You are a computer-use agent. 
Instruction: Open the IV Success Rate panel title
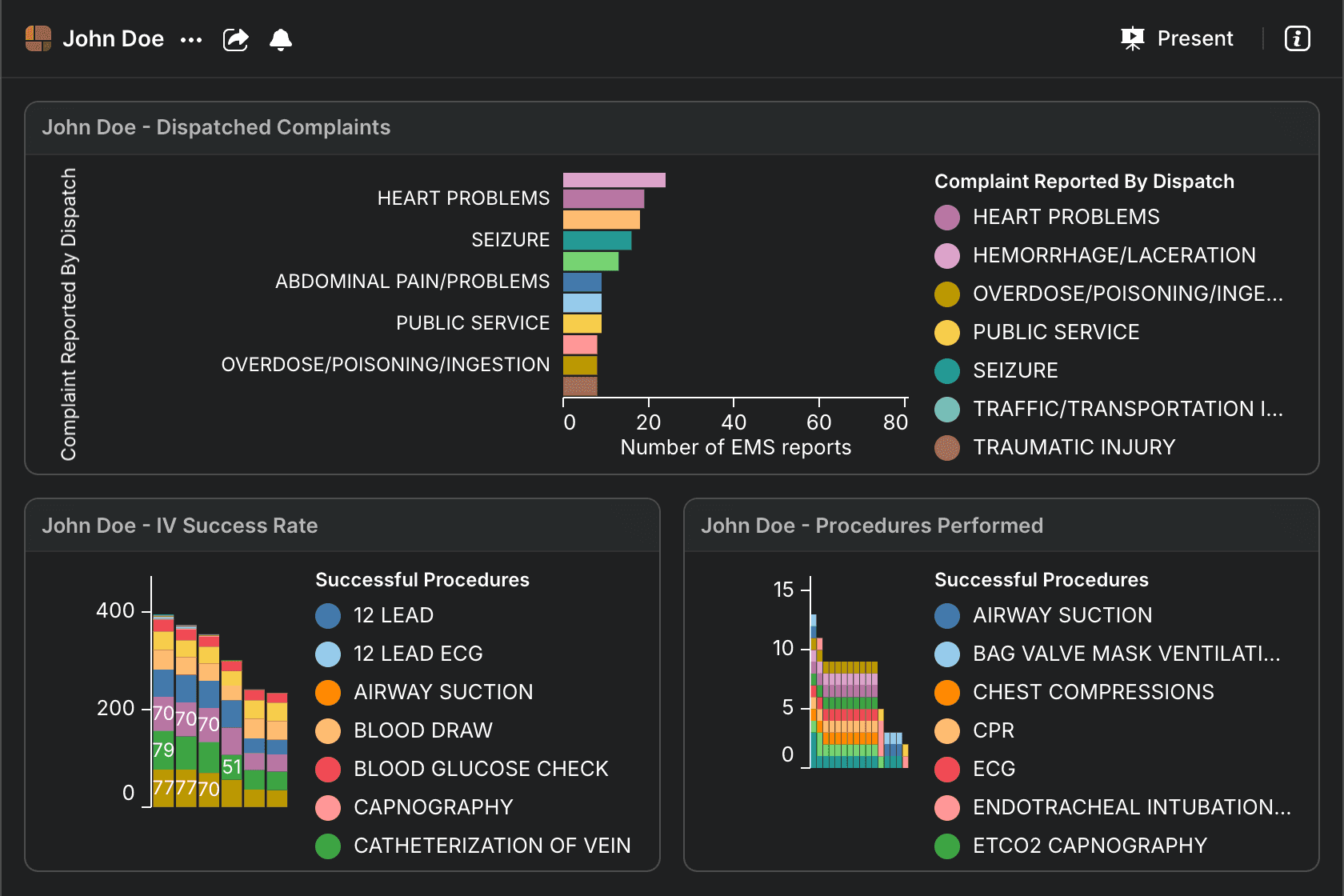pyautogui.click(x=180, y=526)
